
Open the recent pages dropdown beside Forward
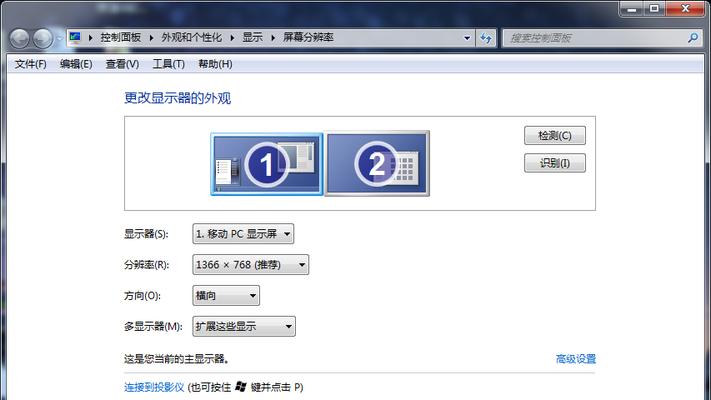pos(59,39)
